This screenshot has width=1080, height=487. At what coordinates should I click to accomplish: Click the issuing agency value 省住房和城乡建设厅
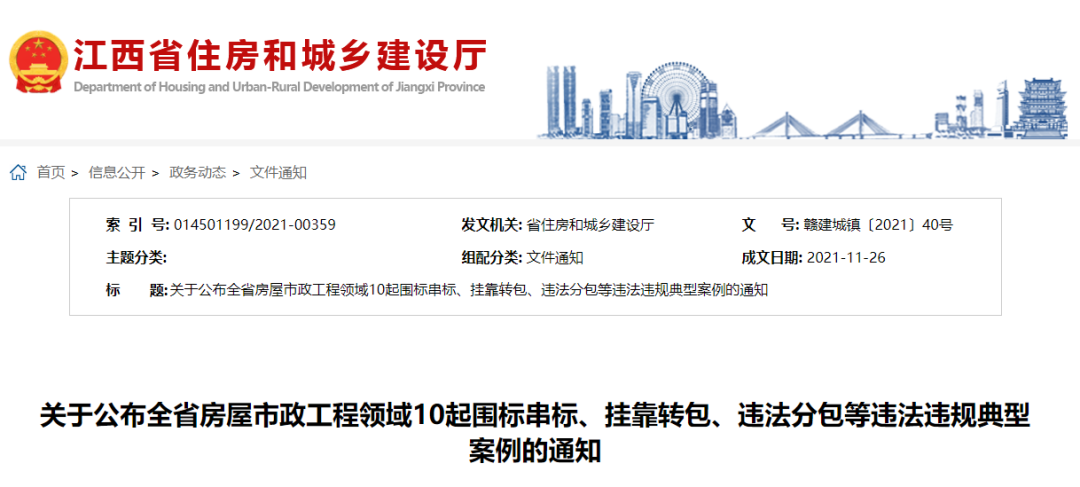589,225
